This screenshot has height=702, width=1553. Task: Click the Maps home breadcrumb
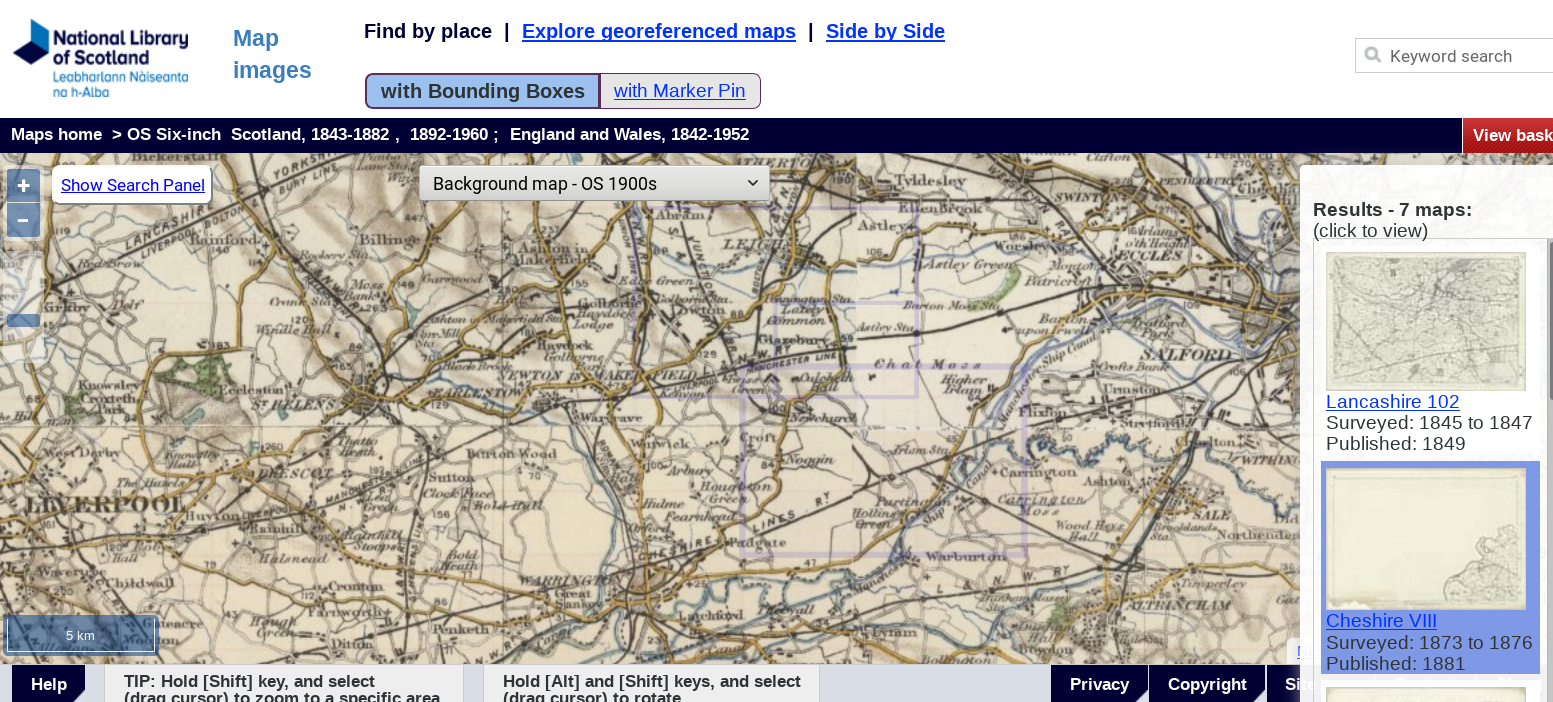click(56, 134)
